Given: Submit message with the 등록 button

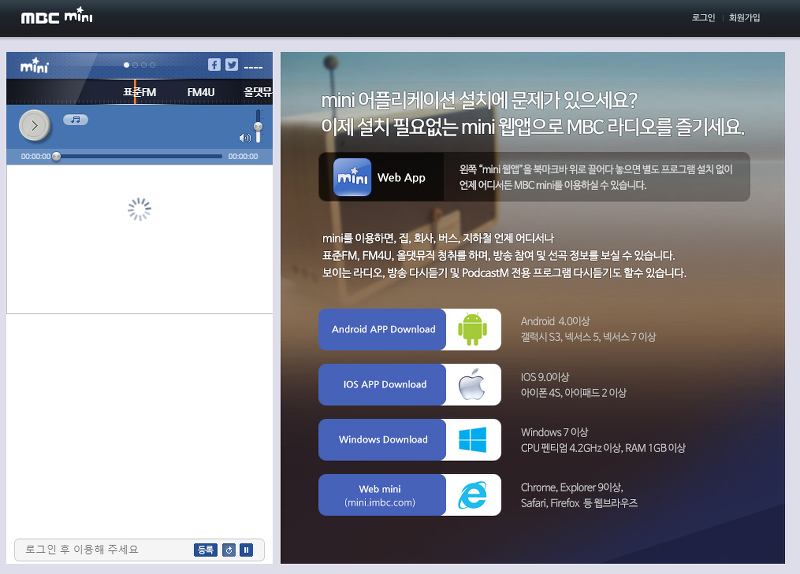Looking at the screenshot, I should click(x=206, y=550).
